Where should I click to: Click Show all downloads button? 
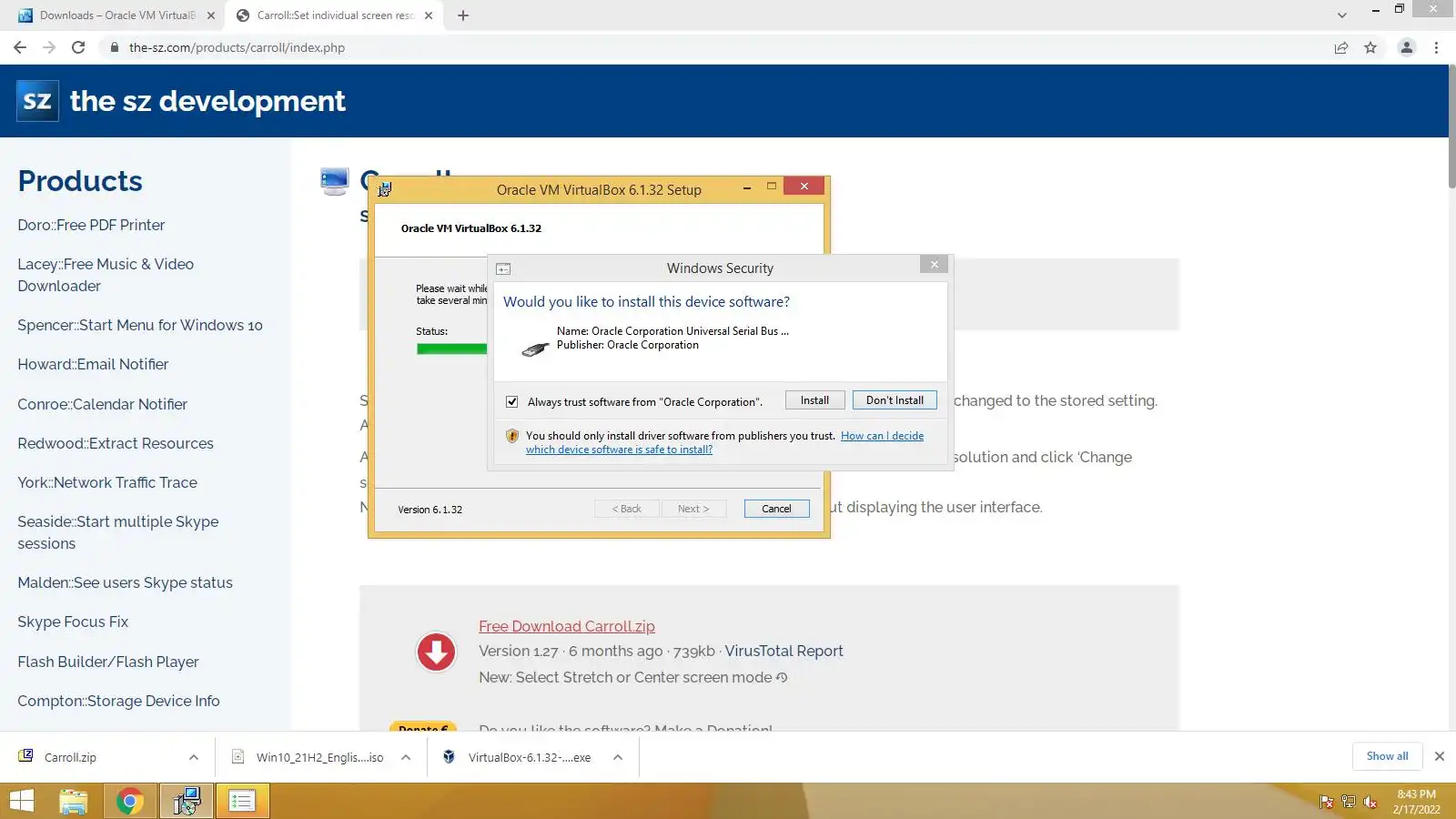pos(1387,756)
